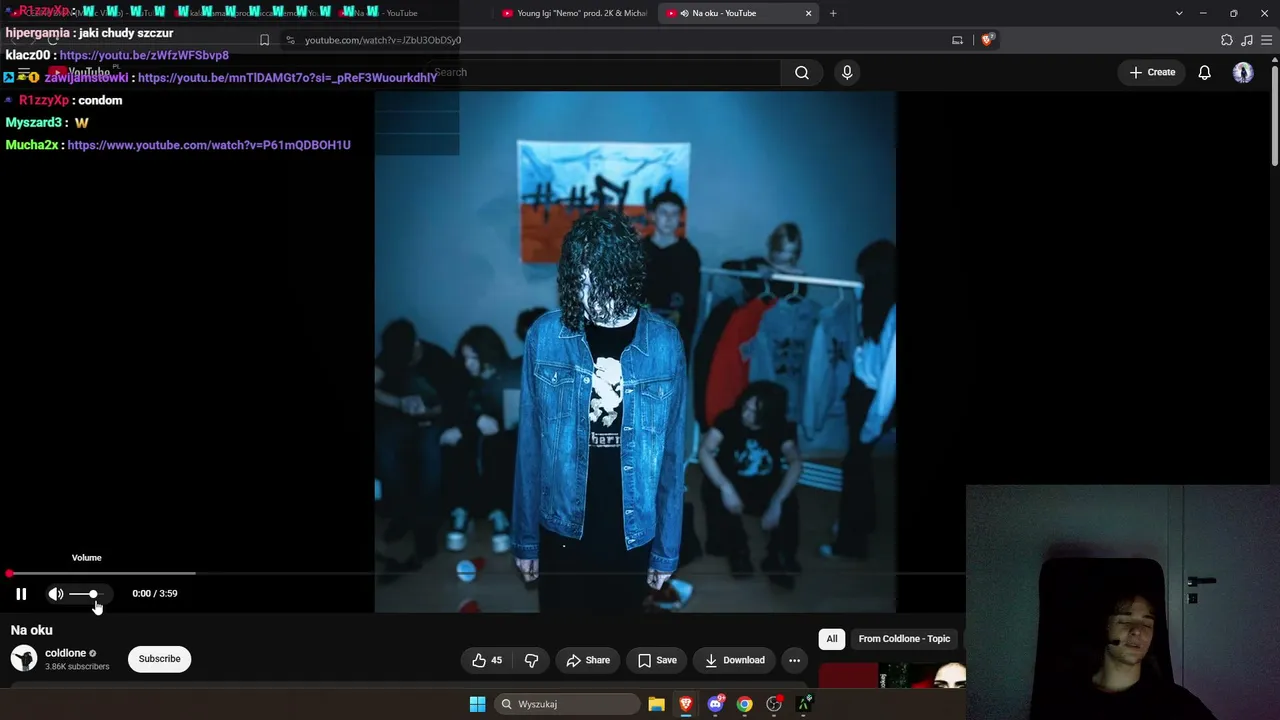This screenshot has width=1280, height=720.
Task: Open the coldlone channel name link
Action: [66, 653]
